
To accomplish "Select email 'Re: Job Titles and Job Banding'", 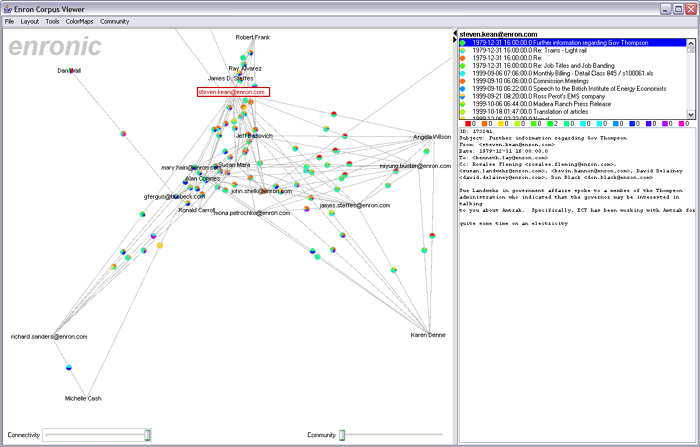I will tap(573, 66).
